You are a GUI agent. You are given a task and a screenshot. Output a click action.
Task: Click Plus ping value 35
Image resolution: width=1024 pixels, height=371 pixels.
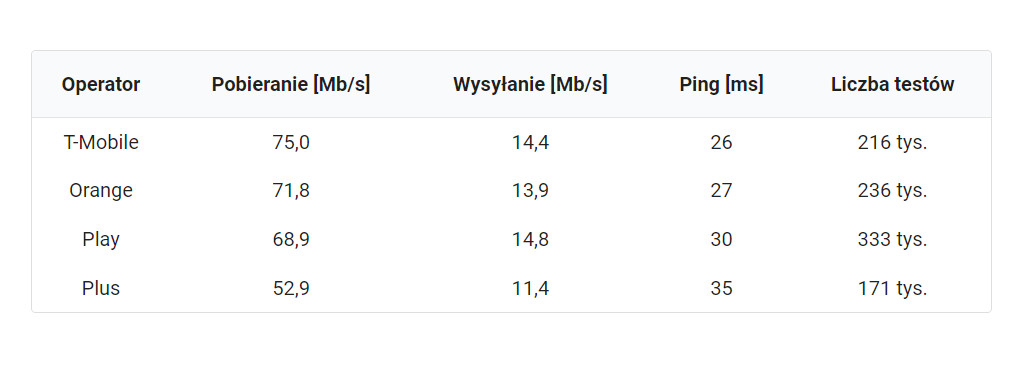[722, 288]
